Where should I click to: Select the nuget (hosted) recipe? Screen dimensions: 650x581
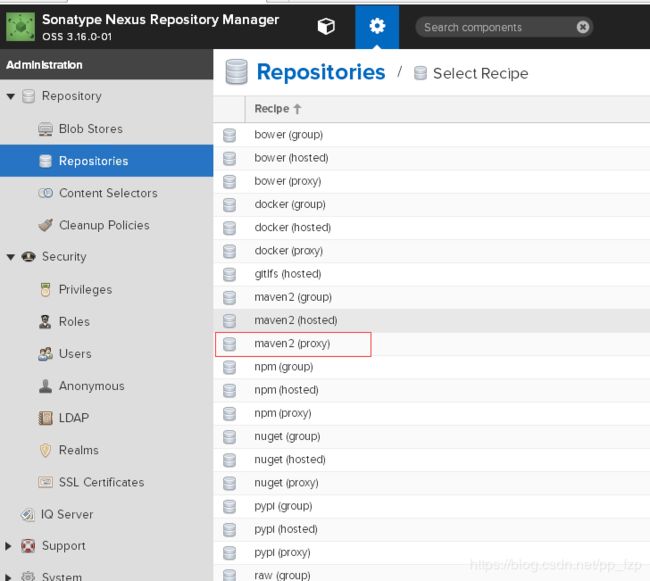coord(432,460)
